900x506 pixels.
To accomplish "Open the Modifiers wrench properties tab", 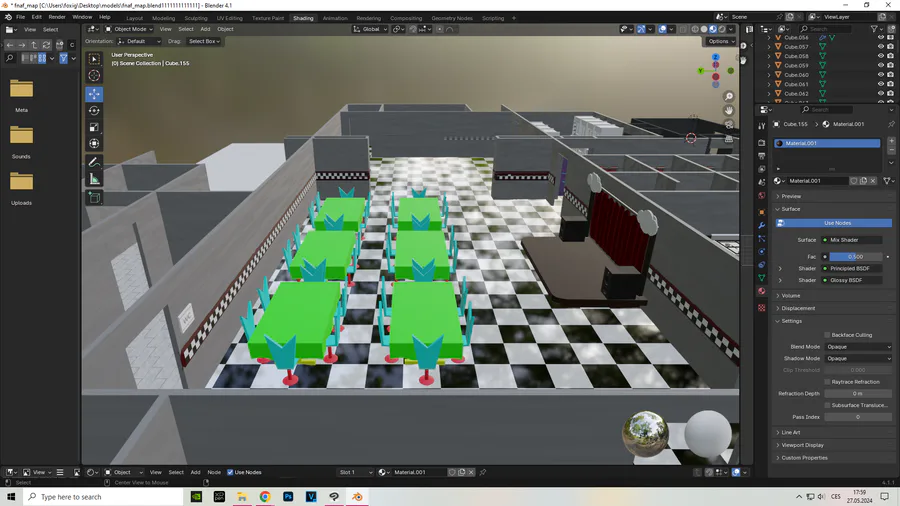I will (762, 225).
